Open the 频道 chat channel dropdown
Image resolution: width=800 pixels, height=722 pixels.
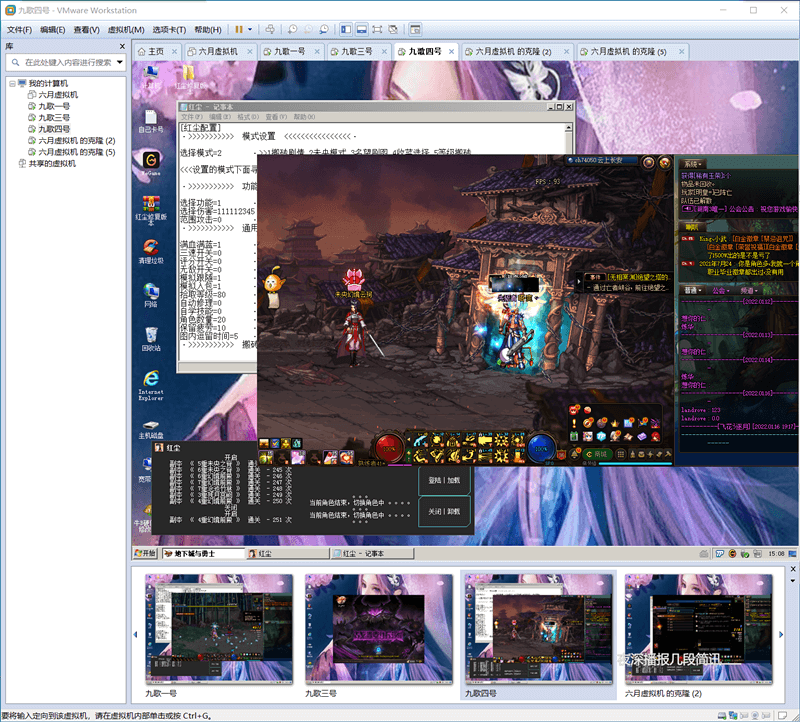(x=749, y=290)
